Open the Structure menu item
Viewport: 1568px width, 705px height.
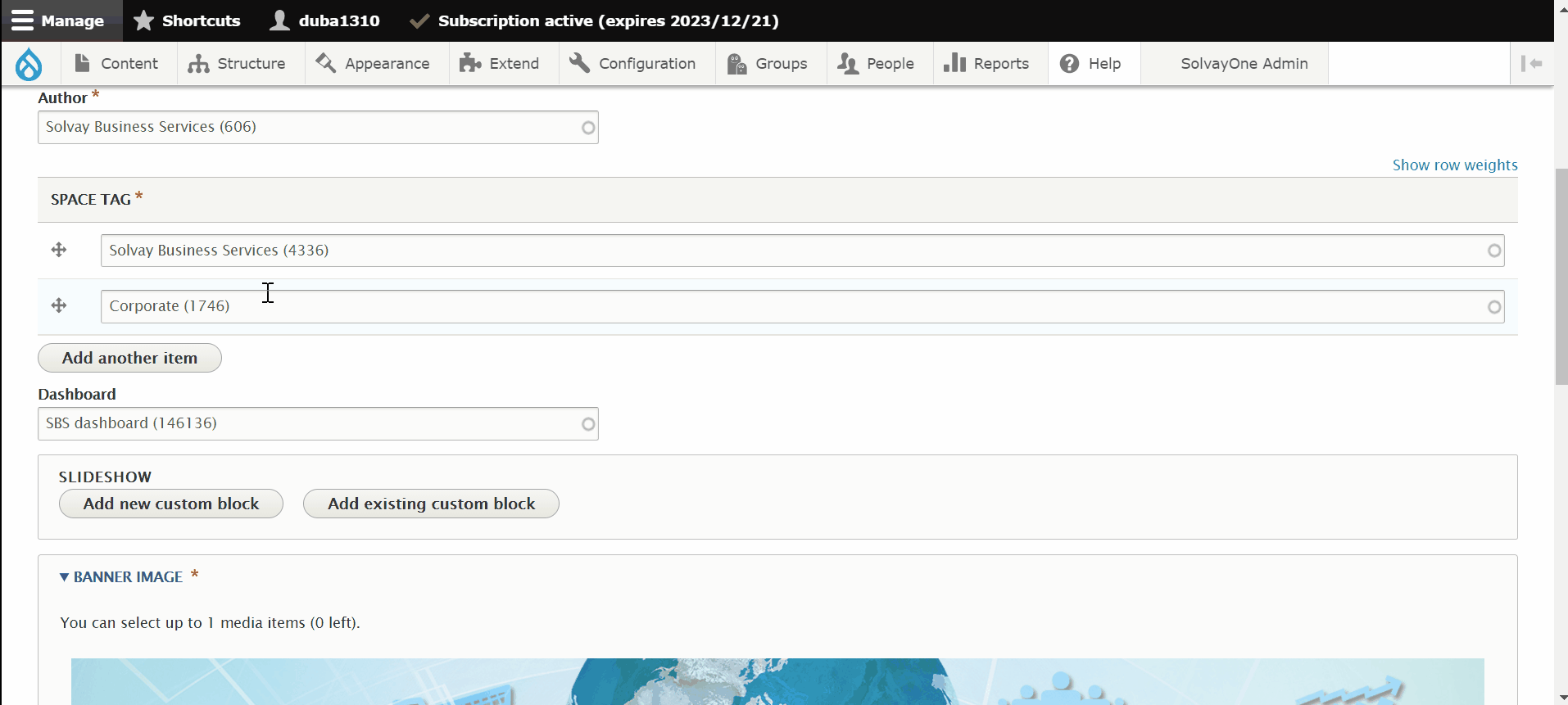coord(237,64)
